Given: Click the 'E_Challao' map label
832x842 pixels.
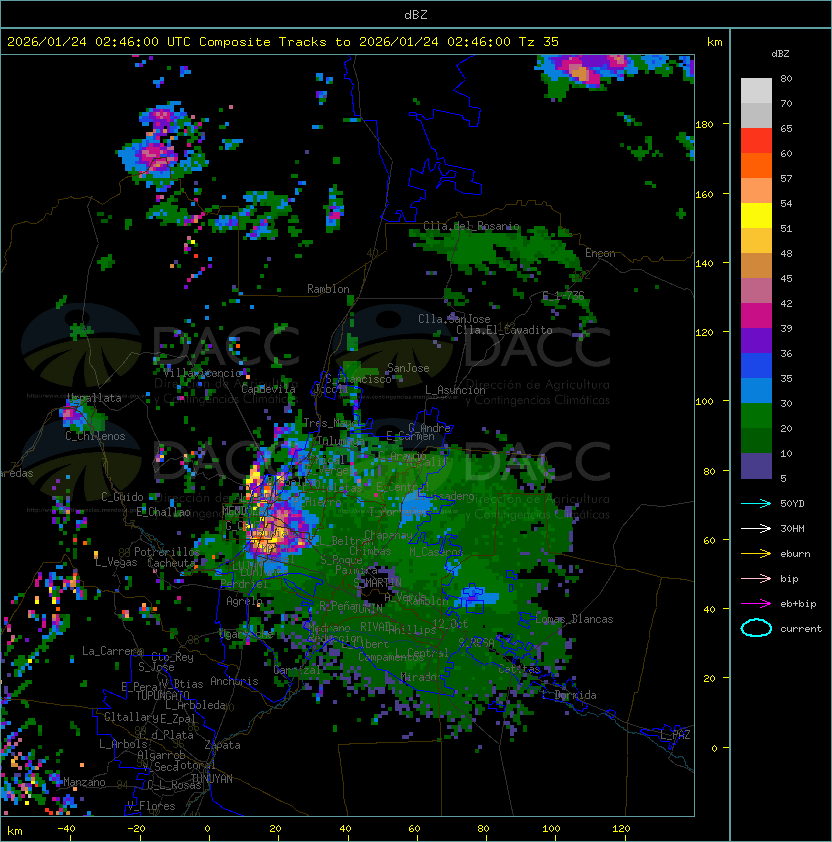Looking at the screenshot, I should click(x=163, y=512).
